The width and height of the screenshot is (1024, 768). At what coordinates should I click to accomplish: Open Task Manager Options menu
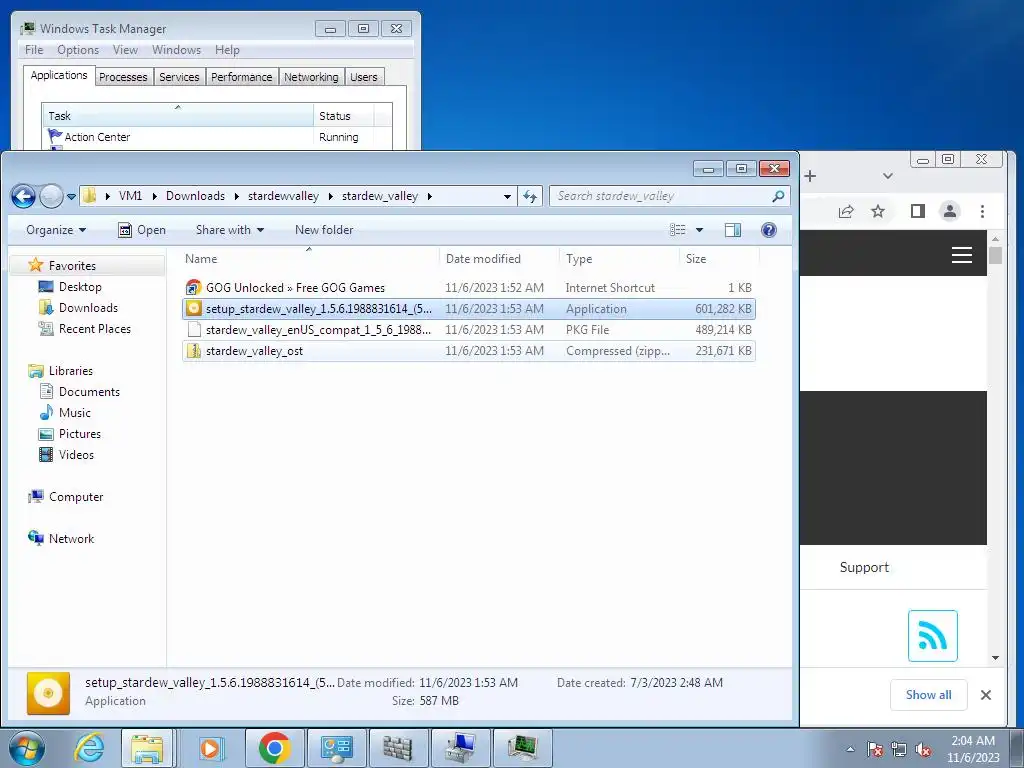tap(78, 50)
